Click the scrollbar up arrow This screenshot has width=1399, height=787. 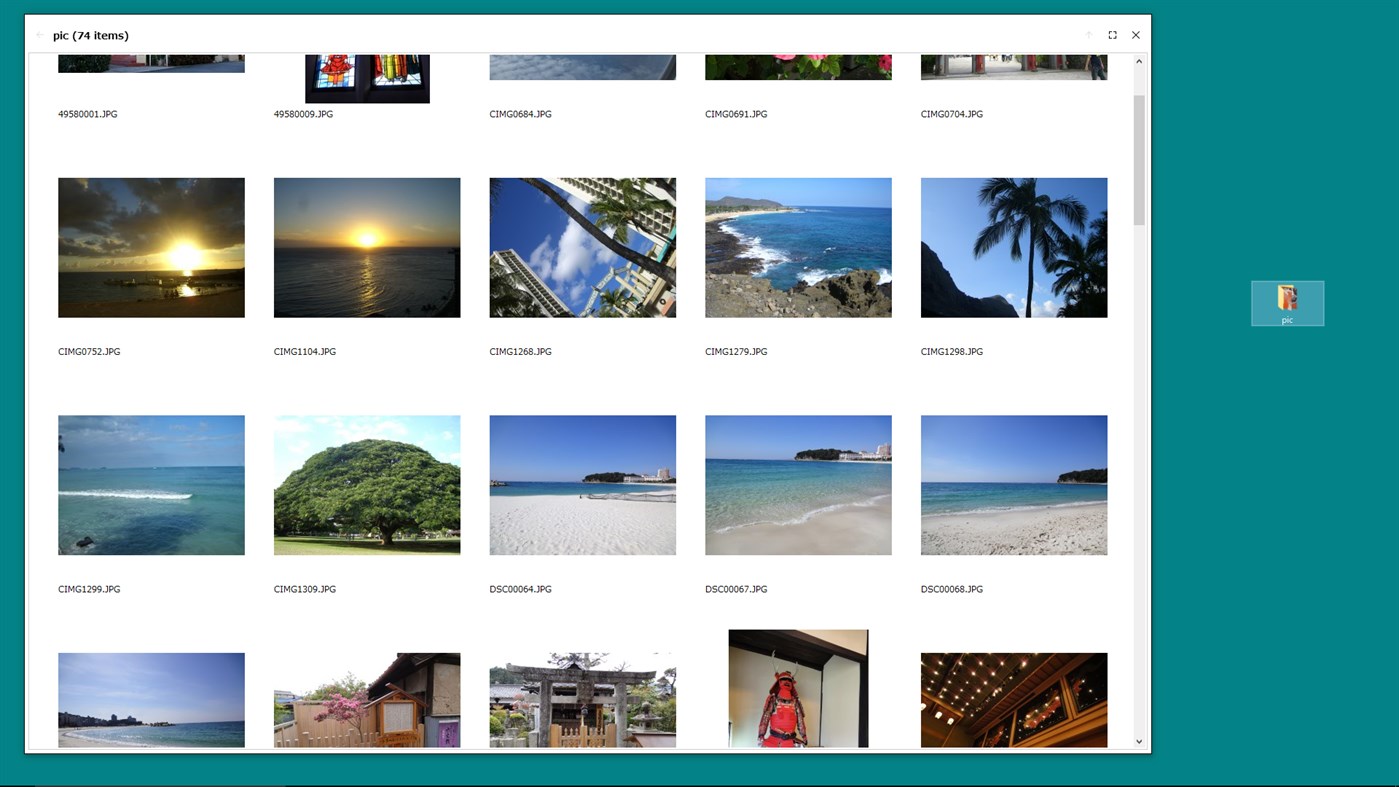[1138, 61]
